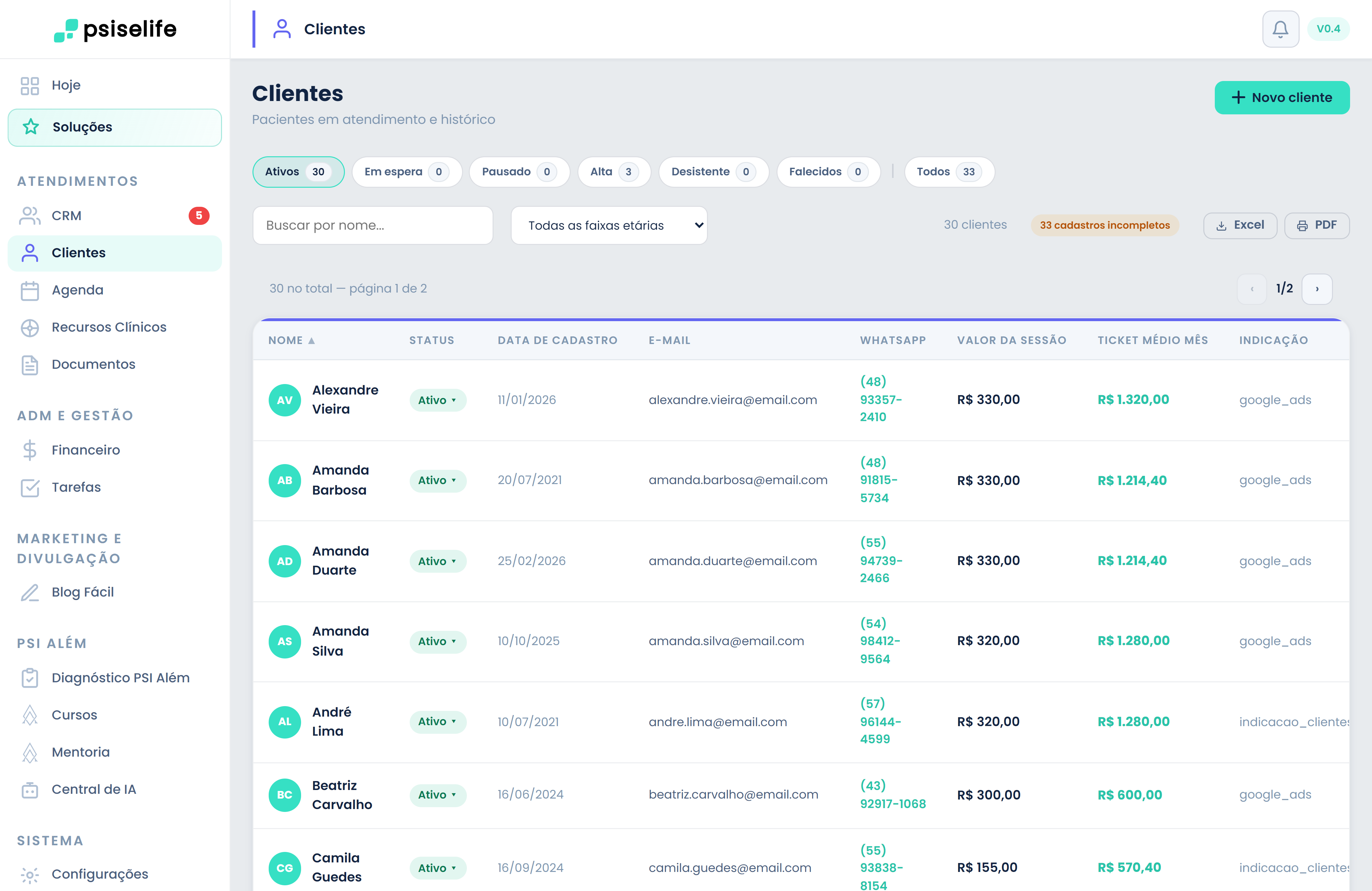Click the Cursos icon in sidebar
Viewport: 1372px width, 891px height.
click(30, 715)
